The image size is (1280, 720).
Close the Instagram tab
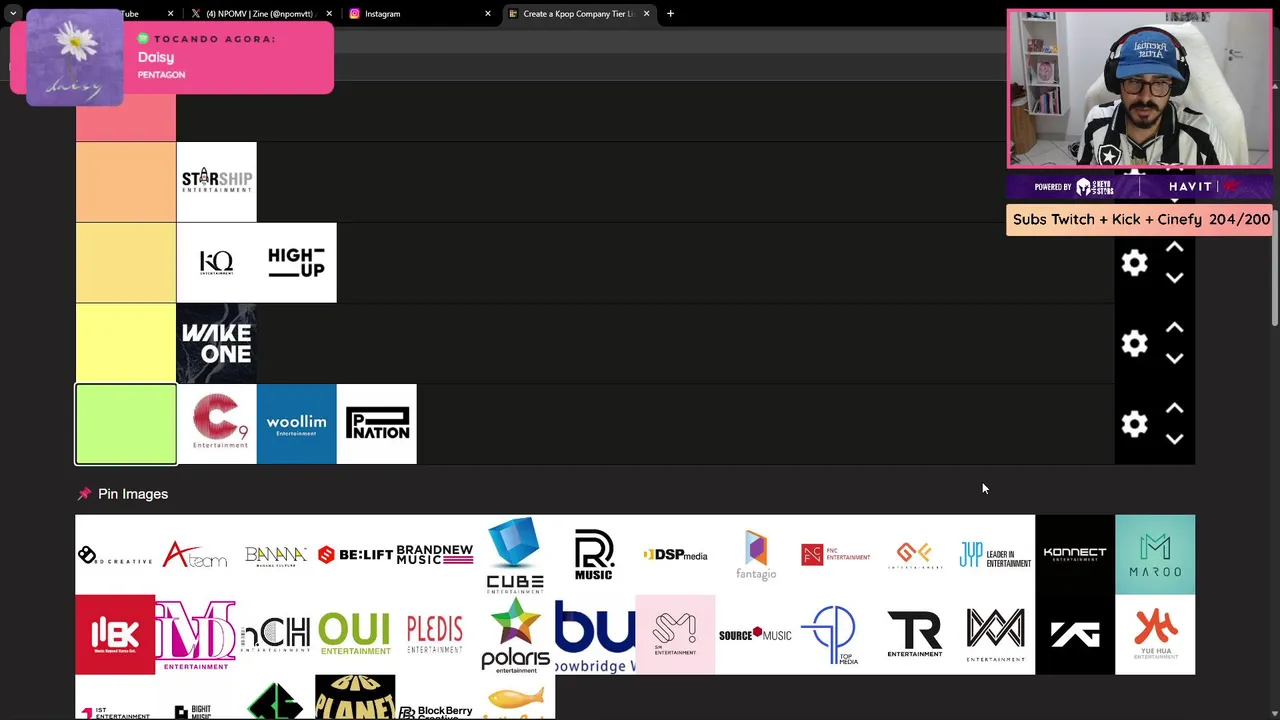[x=488, y=14]
